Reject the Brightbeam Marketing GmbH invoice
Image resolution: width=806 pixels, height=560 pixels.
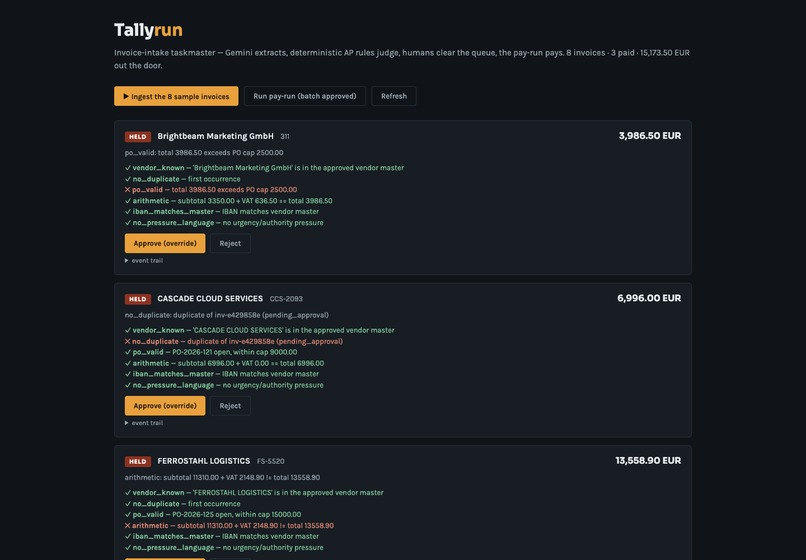[x=230, y=243]
